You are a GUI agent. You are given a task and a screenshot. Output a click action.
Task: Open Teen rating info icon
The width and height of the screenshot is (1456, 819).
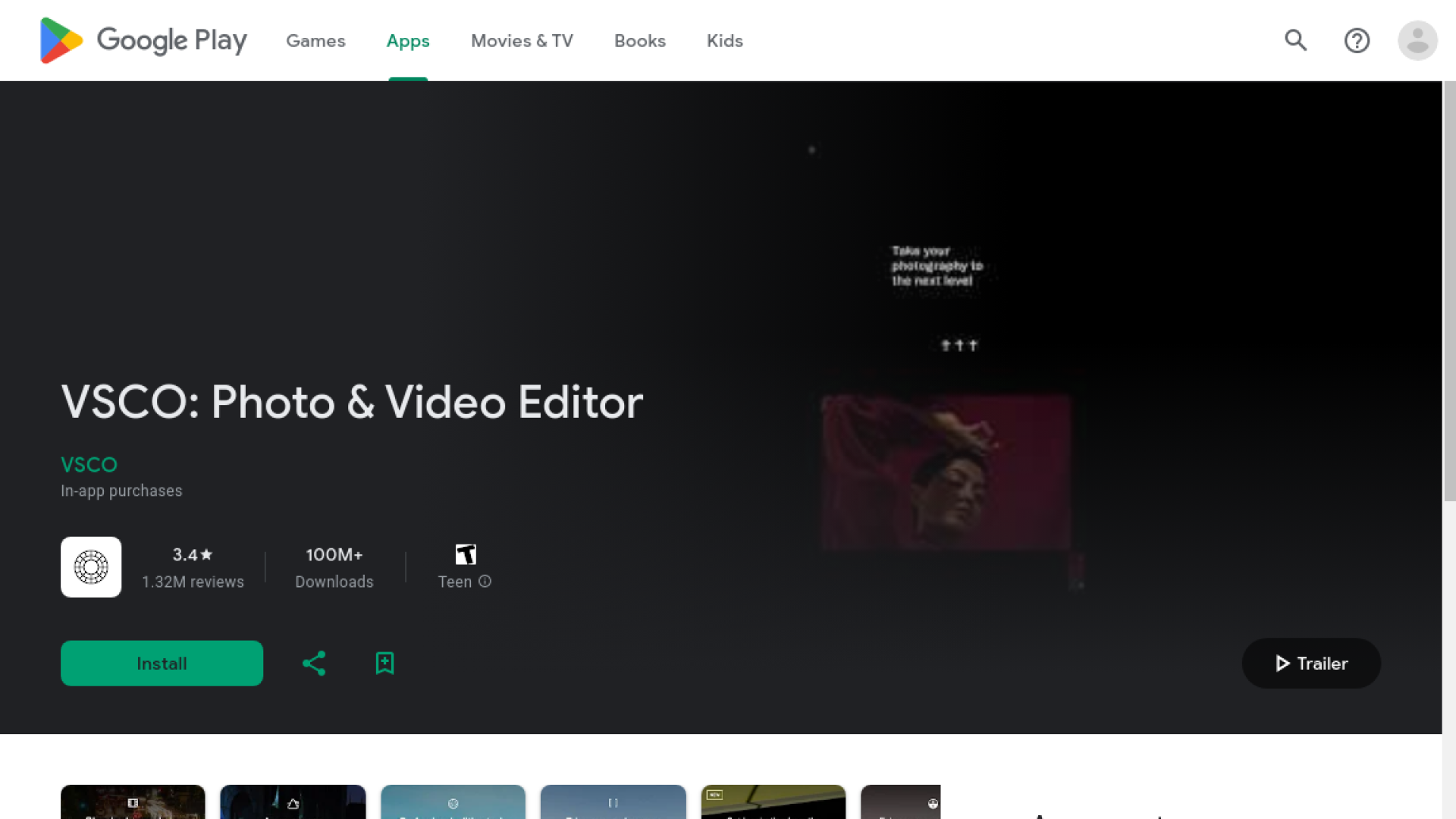485,582
